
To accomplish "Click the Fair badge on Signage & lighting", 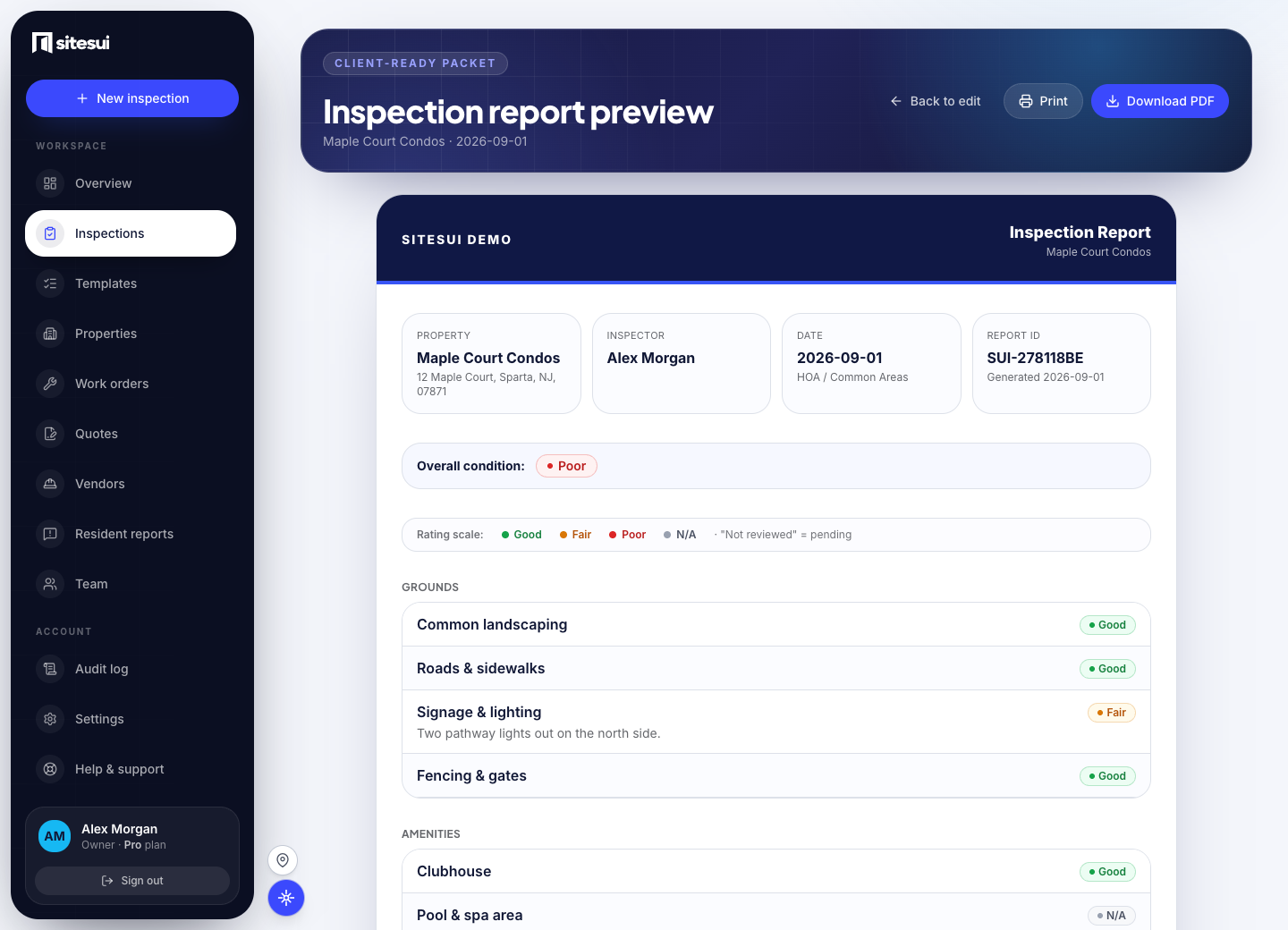I will pos(1112,713).
